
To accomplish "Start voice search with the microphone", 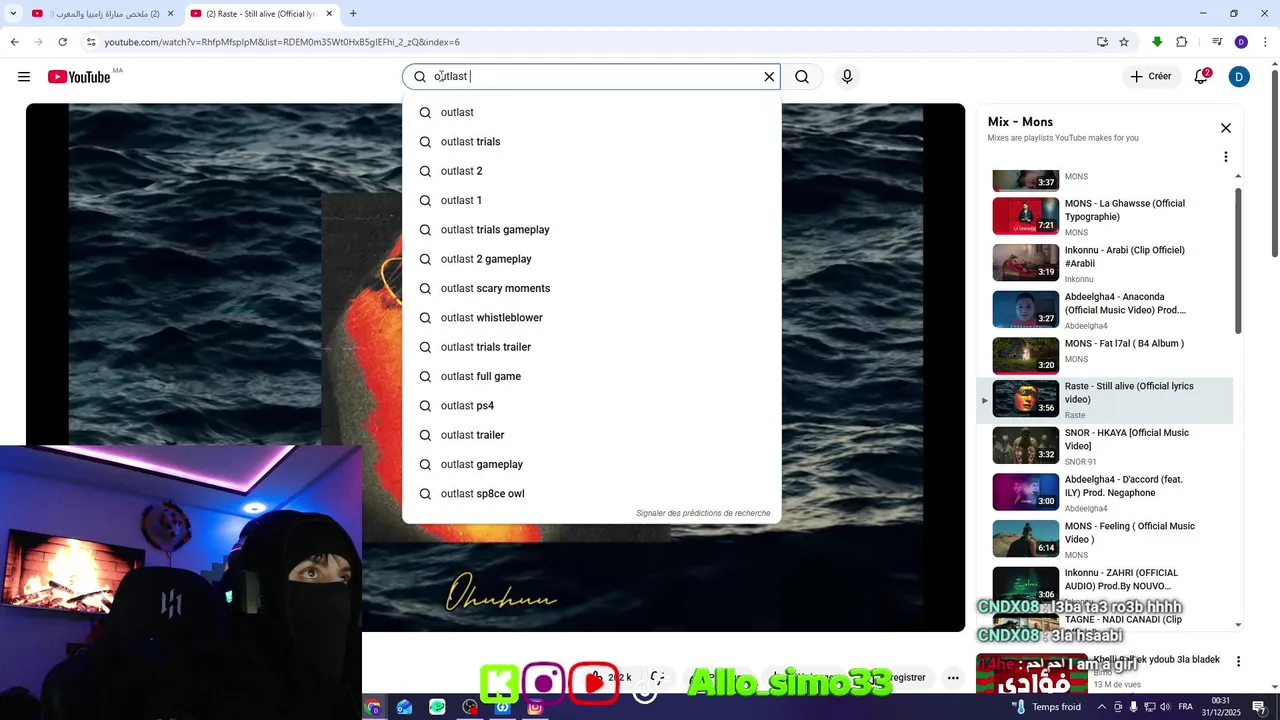I will [847, 77].
